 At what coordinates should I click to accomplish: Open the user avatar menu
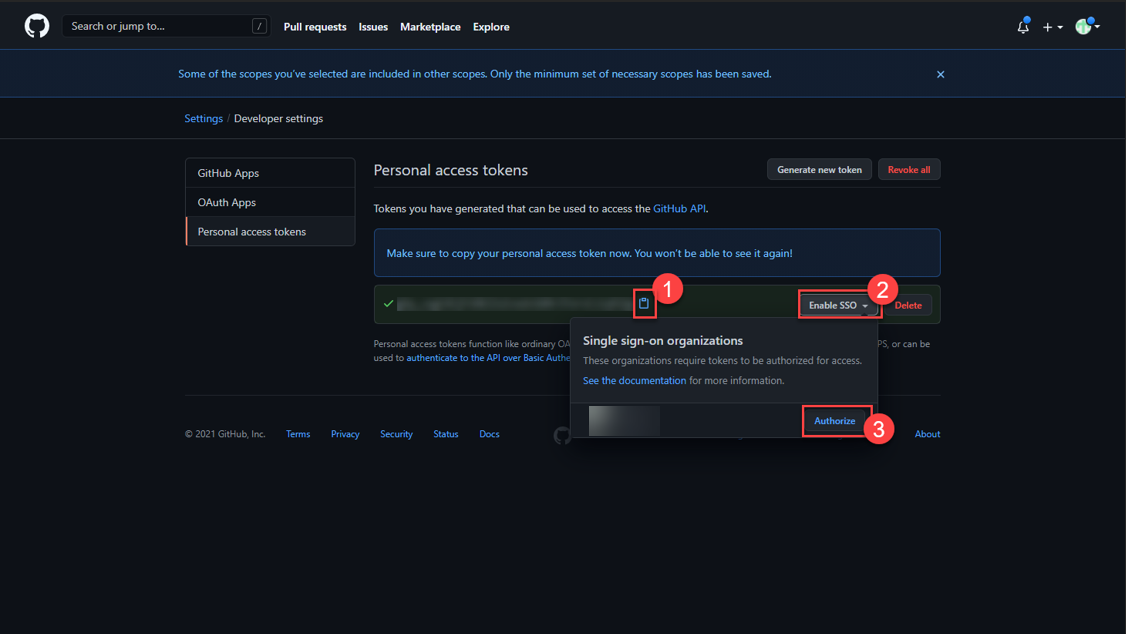[1087, 27]
